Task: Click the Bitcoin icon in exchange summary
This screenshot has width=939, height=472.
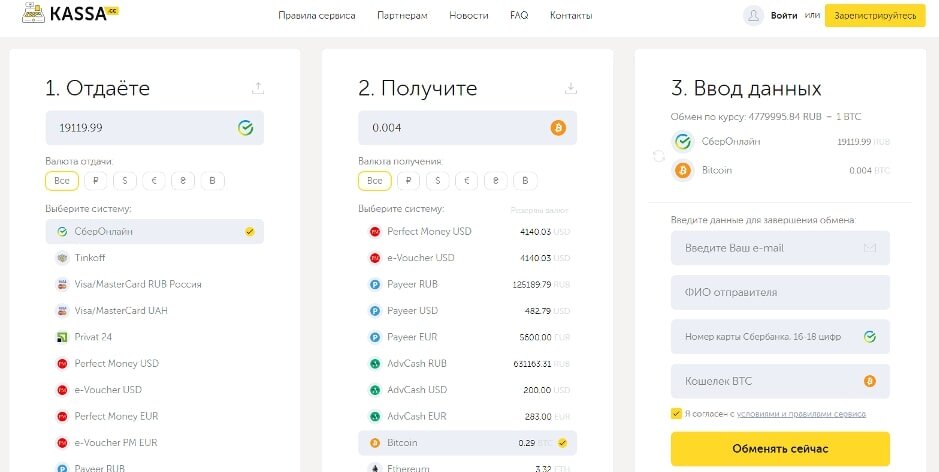Action: (683, 171)
